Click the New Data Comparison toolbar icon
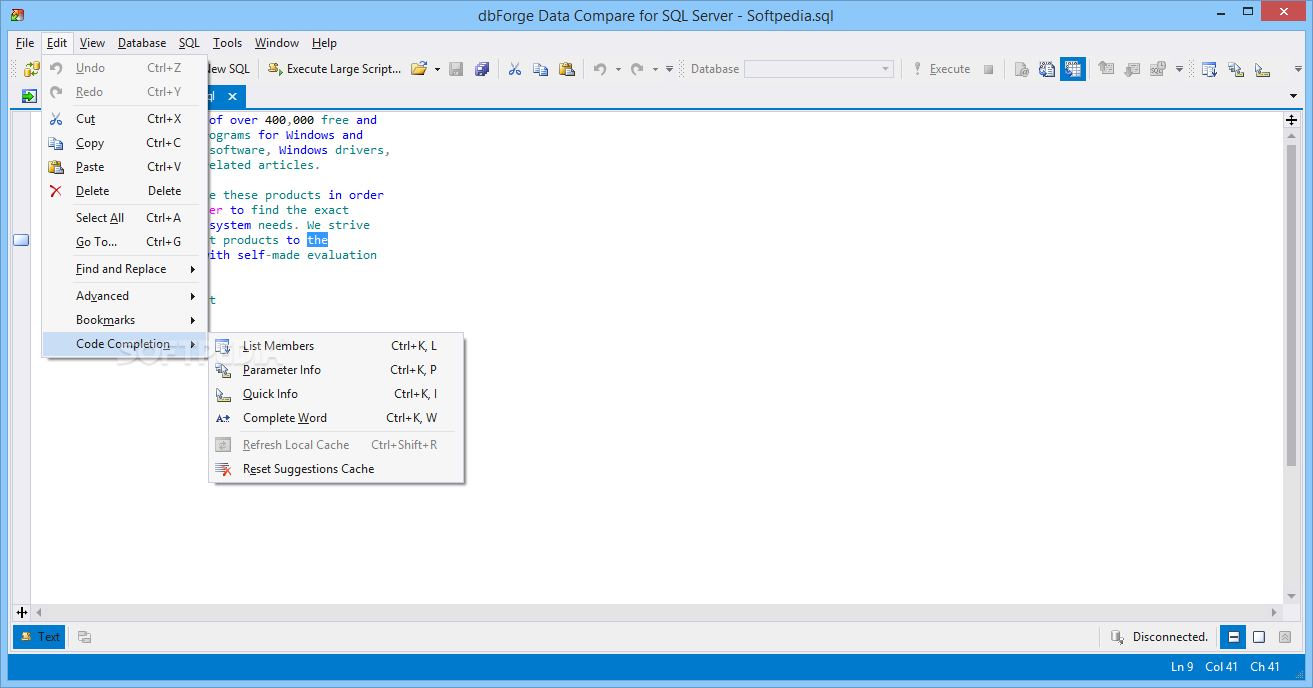The height and width of the screenshot is (688, 1313). tap(32, 69)
